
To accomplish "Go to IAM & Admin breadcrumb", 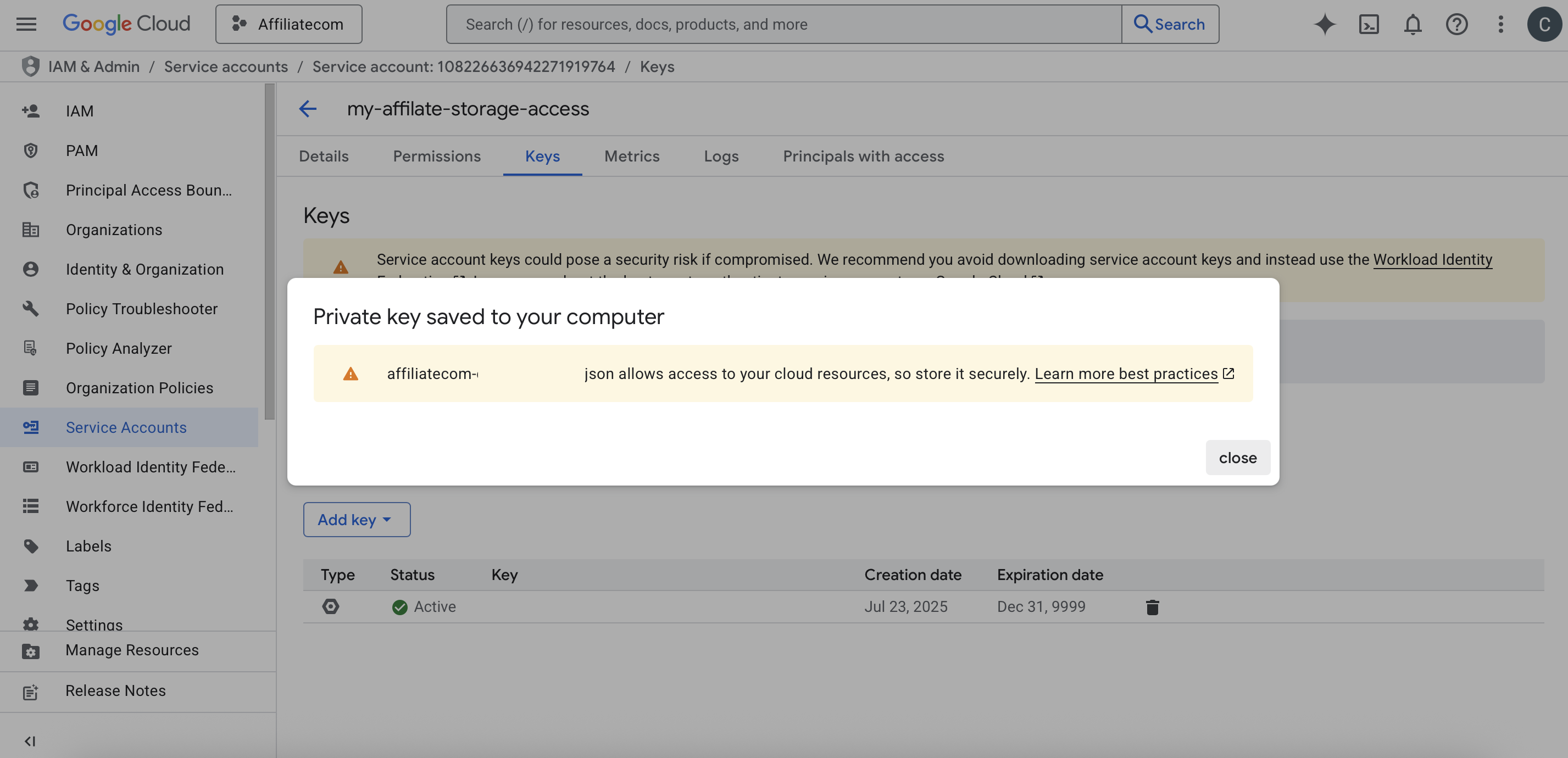I will pyautogui.click(x=94, y=66).
